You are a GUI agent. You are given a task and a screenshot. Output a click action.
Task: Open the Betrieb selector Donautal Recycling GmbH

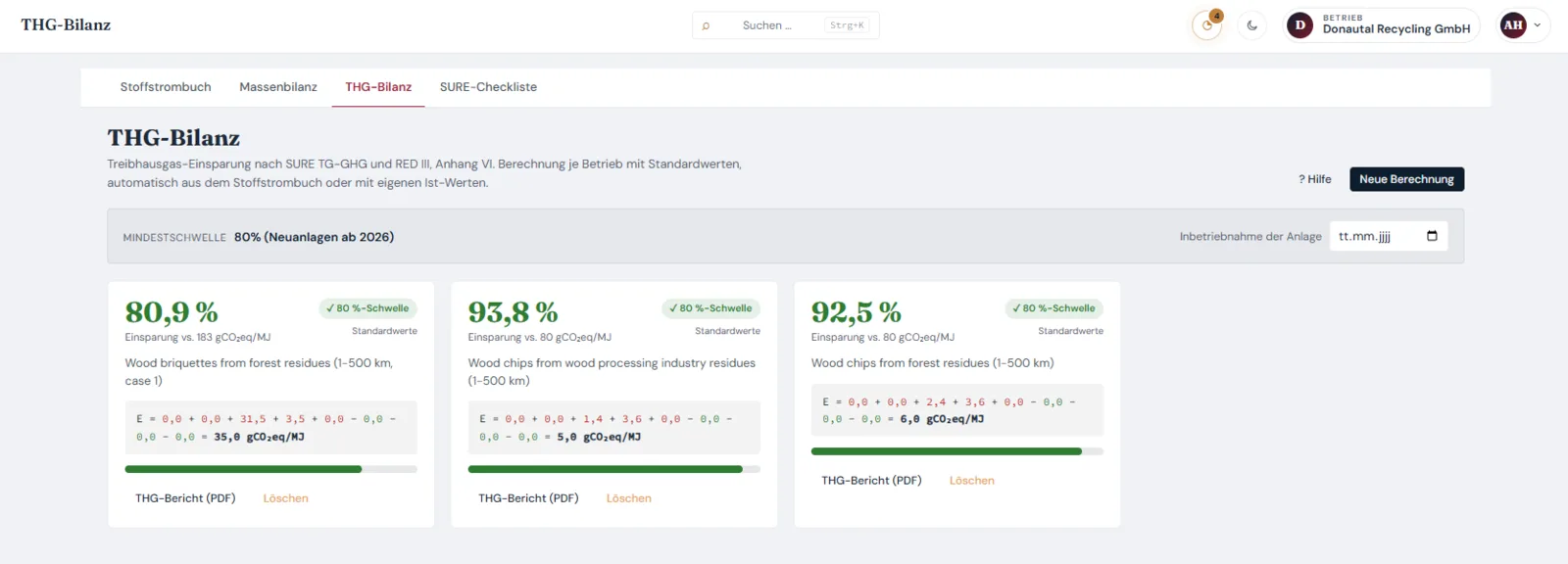coord(1383,25)
